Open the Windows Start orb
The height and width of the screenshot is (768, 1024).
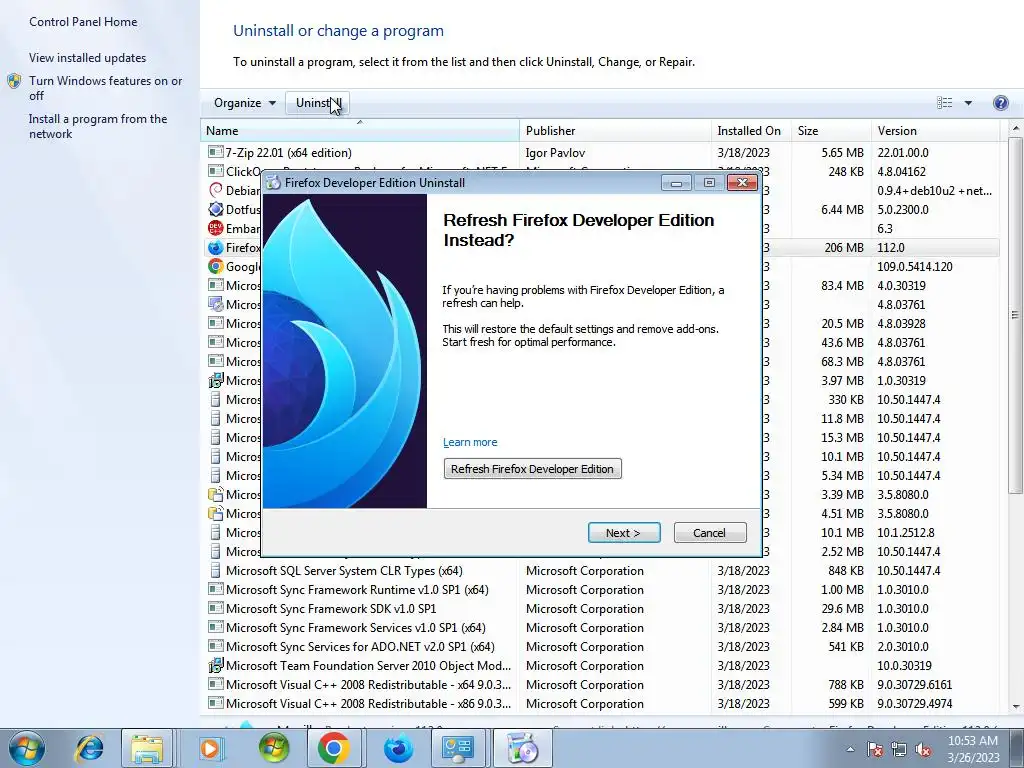coord(27,748)
